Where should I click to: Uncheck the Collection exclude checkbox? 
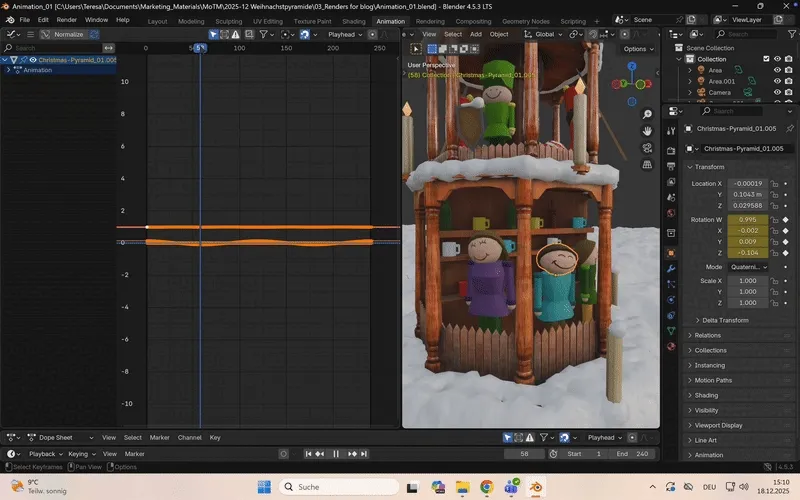coord(766,59)
